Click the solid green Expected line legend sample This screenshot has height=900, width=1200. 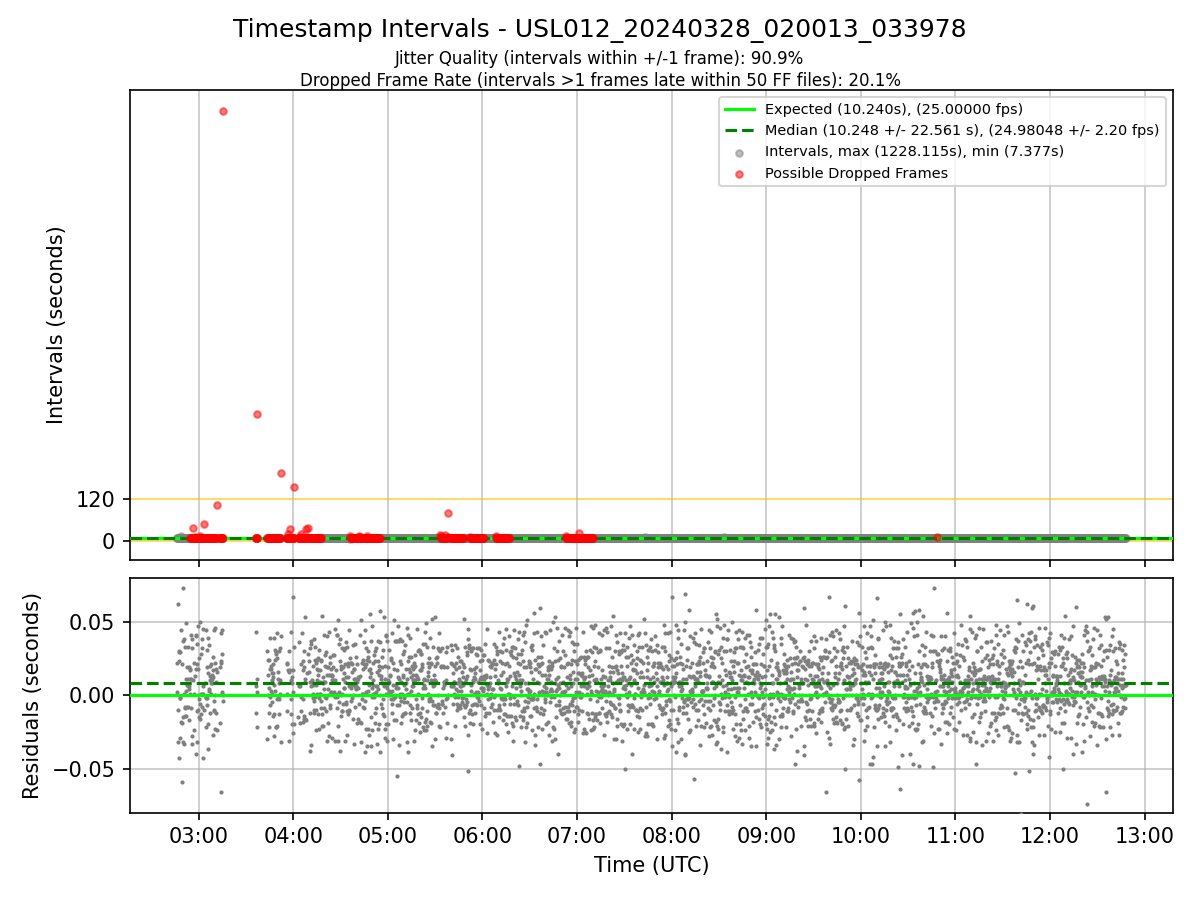point(739,110)
